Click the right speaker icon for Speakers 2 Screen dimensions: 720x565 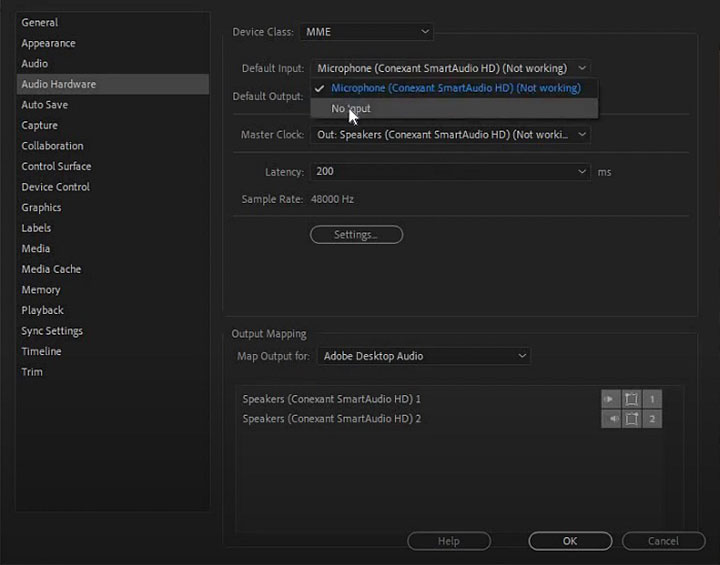pos(610,419)
